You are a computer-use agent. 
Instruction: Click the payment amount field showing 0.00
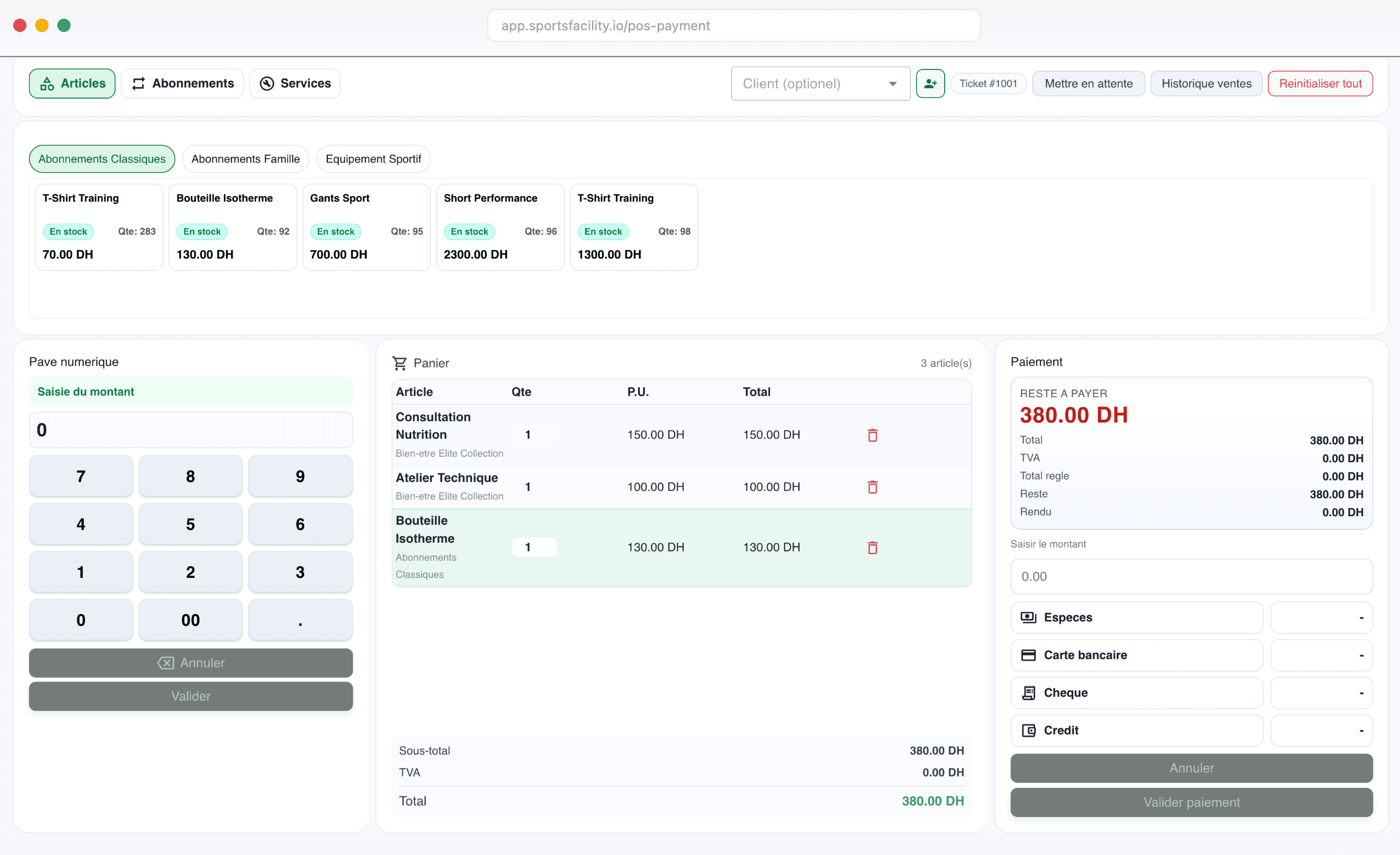(1191, 576)
